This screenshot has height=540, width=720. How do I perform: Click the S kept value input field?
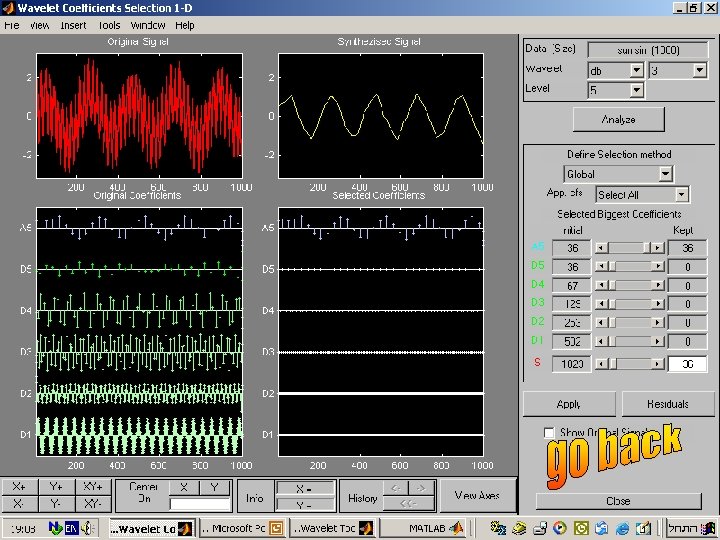point(687,364)
